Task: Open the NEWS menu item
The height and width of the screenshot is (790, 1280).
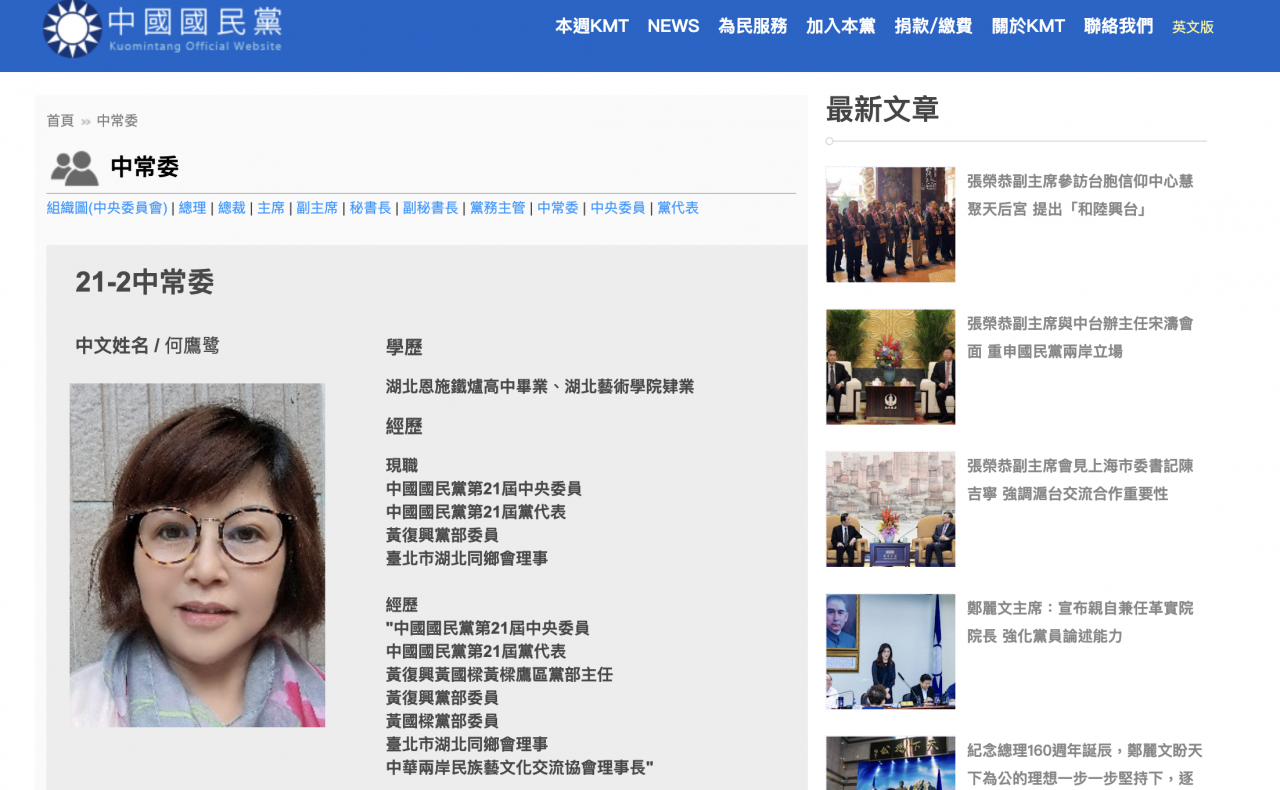Action: click(x=673, y=27)
